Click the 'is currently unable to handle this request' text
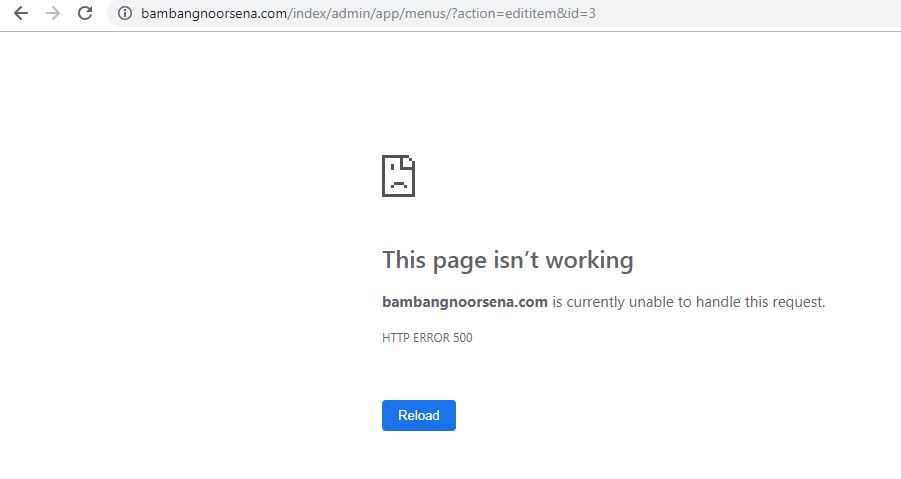Image resolution: width=901 pixels, height=479 pixels. 688,302
